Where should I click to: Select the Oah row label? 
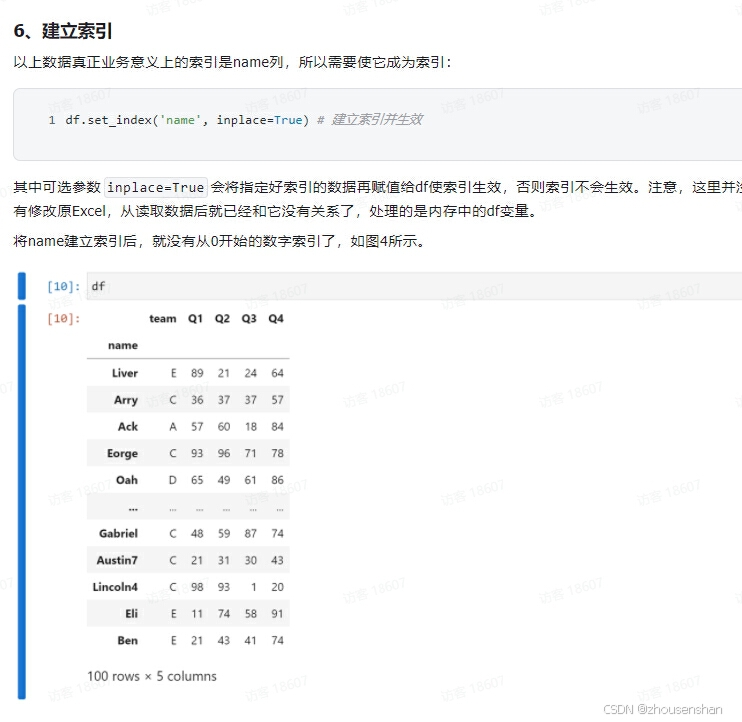click(x=127, y=480)
